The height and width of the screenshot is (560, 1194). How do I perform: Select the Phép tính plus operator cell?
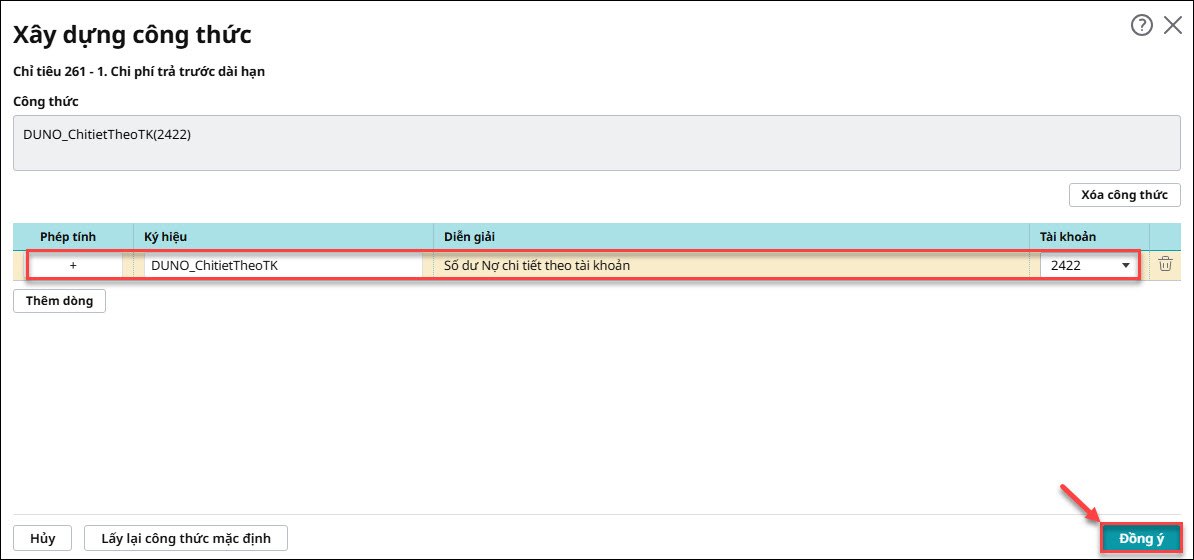coord(73,266)
